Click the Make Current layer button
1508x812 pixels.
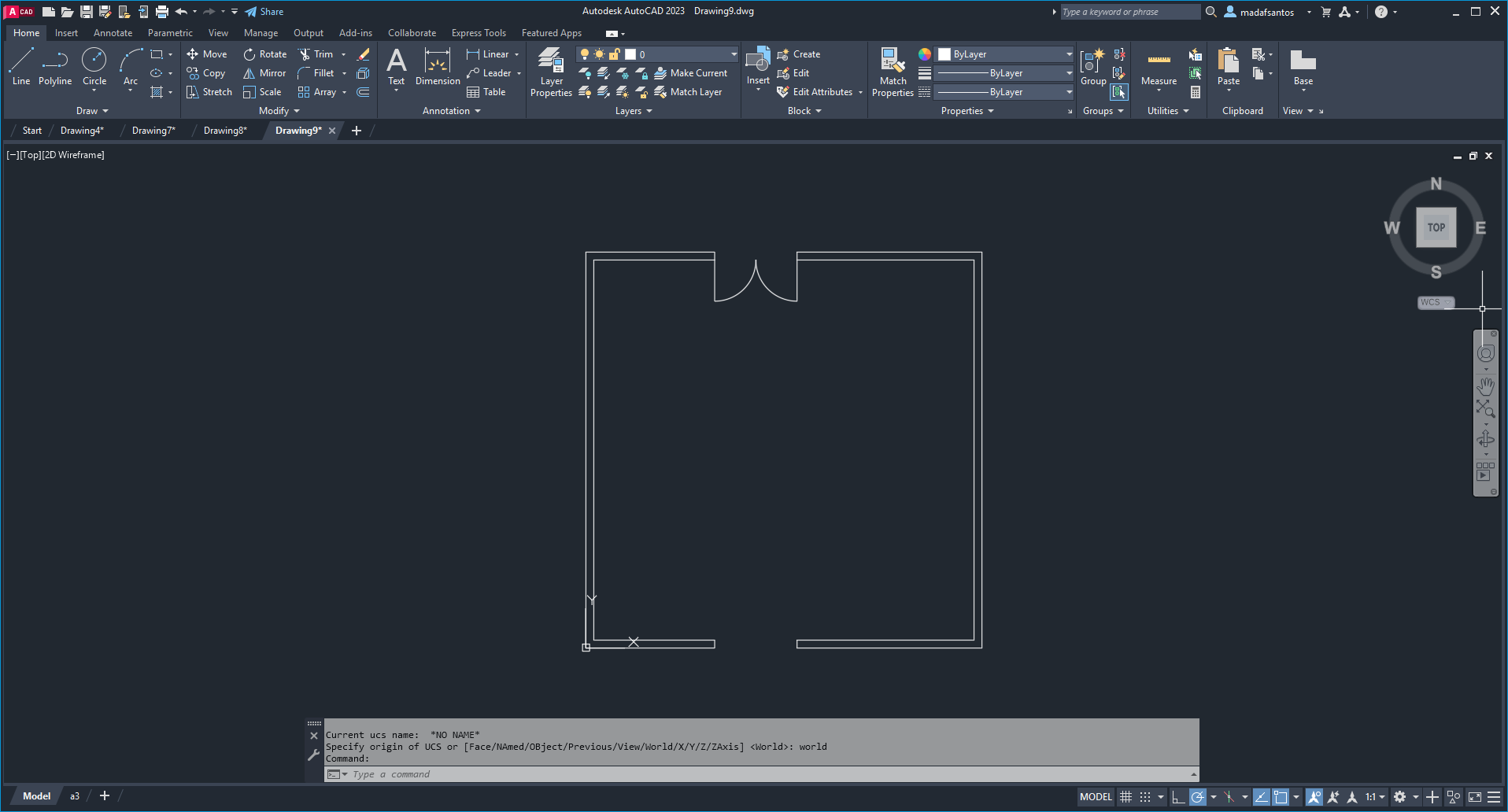pyautogui.click(x=690, y=73)
